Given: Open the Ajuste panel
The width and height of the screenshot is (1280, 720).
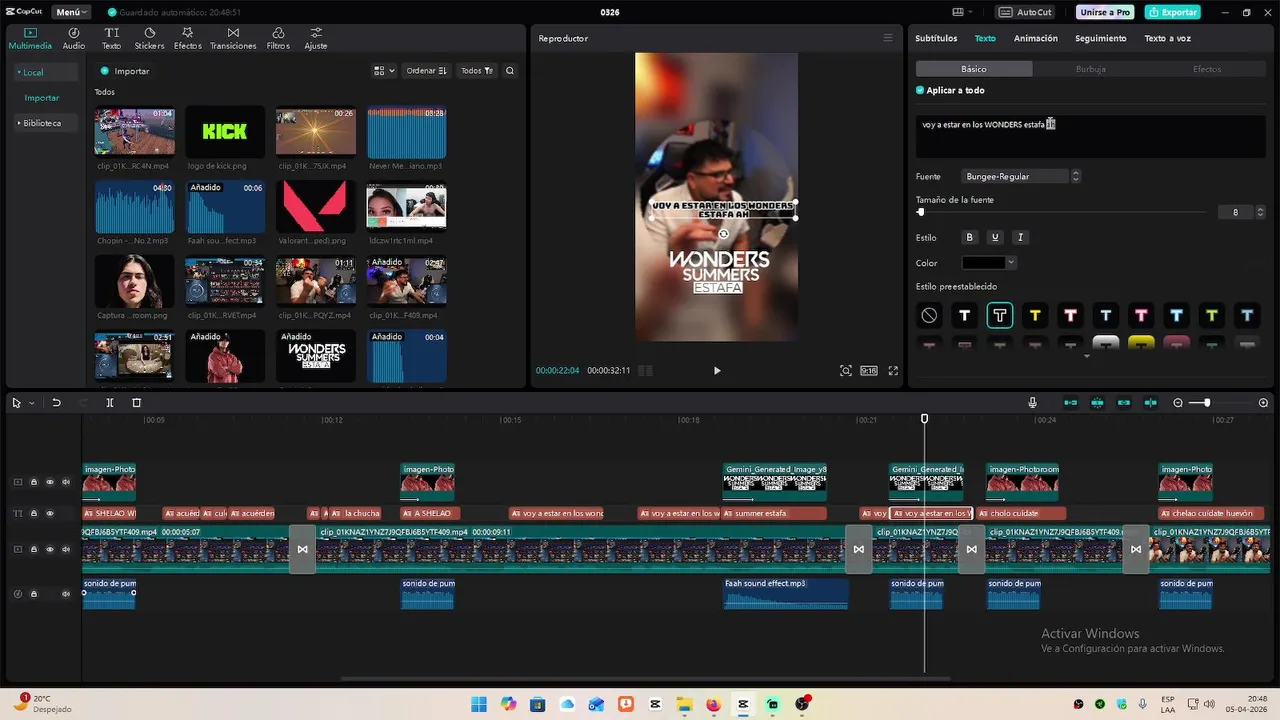Looking at the screenshot, I should click(316, 38).
